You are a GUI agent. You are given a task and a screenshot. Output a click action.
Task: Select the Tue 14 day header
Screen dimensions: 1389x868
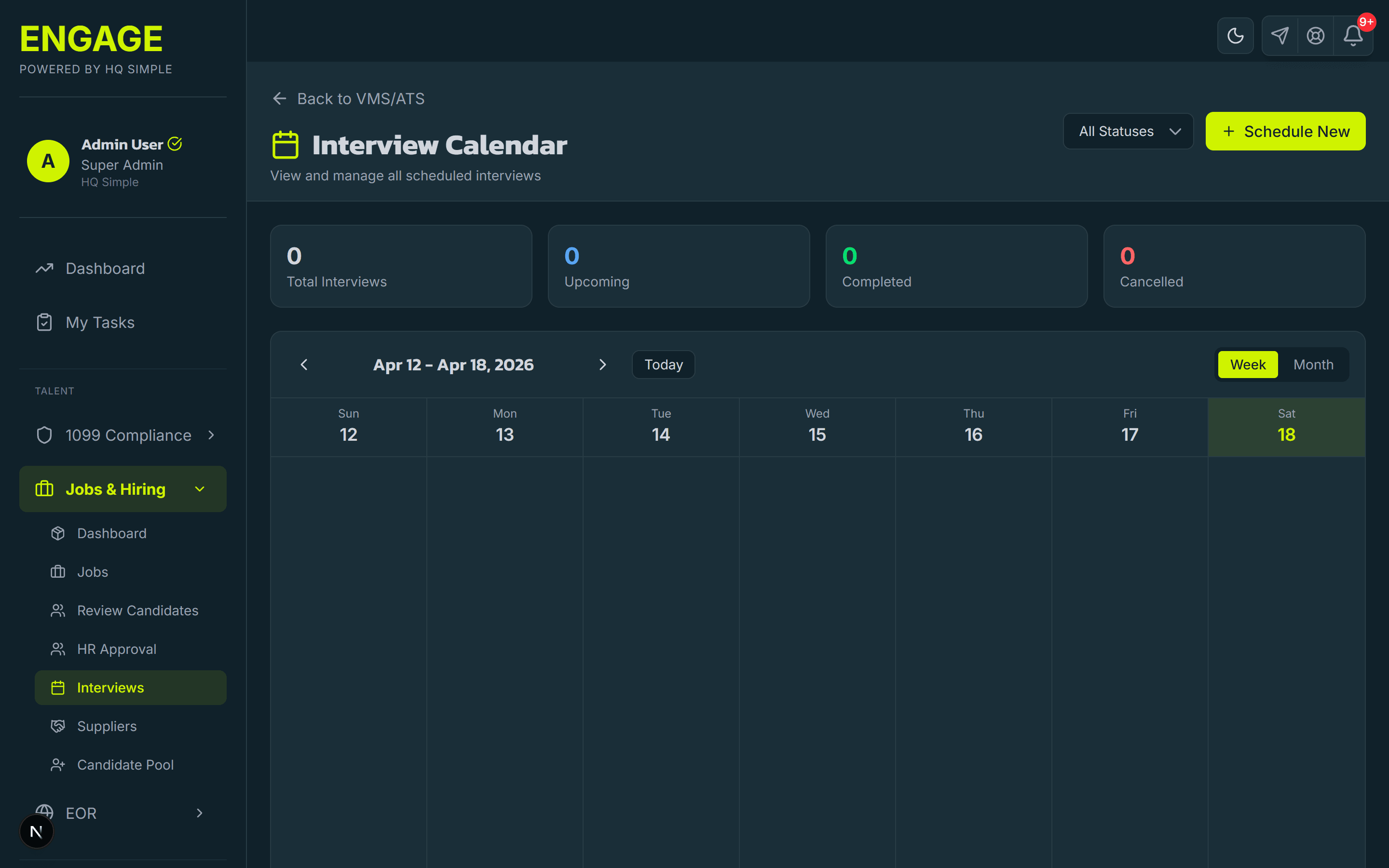[661, 427]
